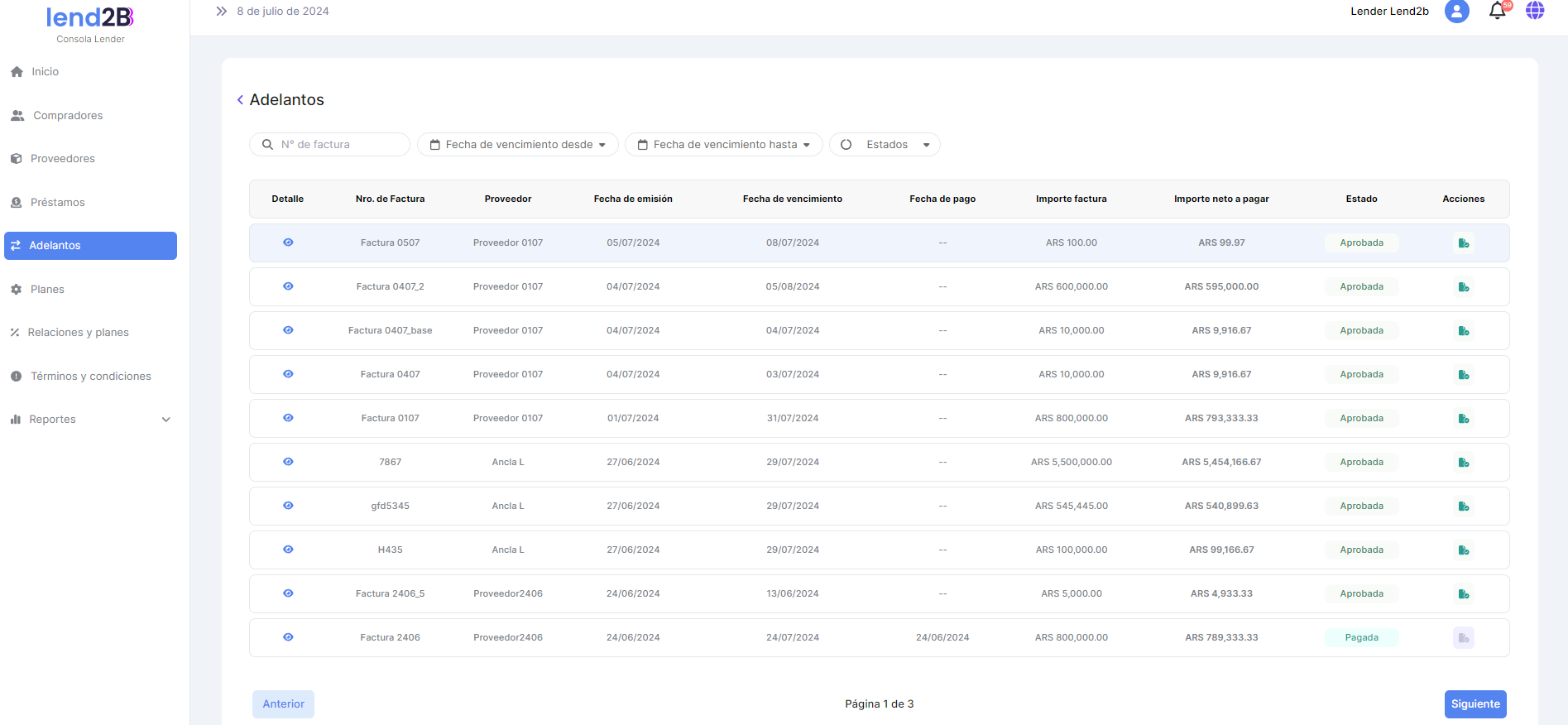The image size is (1568, 725).
Task: Click the back arrow beside Adelantos title
Action: [x=240, y=100]
